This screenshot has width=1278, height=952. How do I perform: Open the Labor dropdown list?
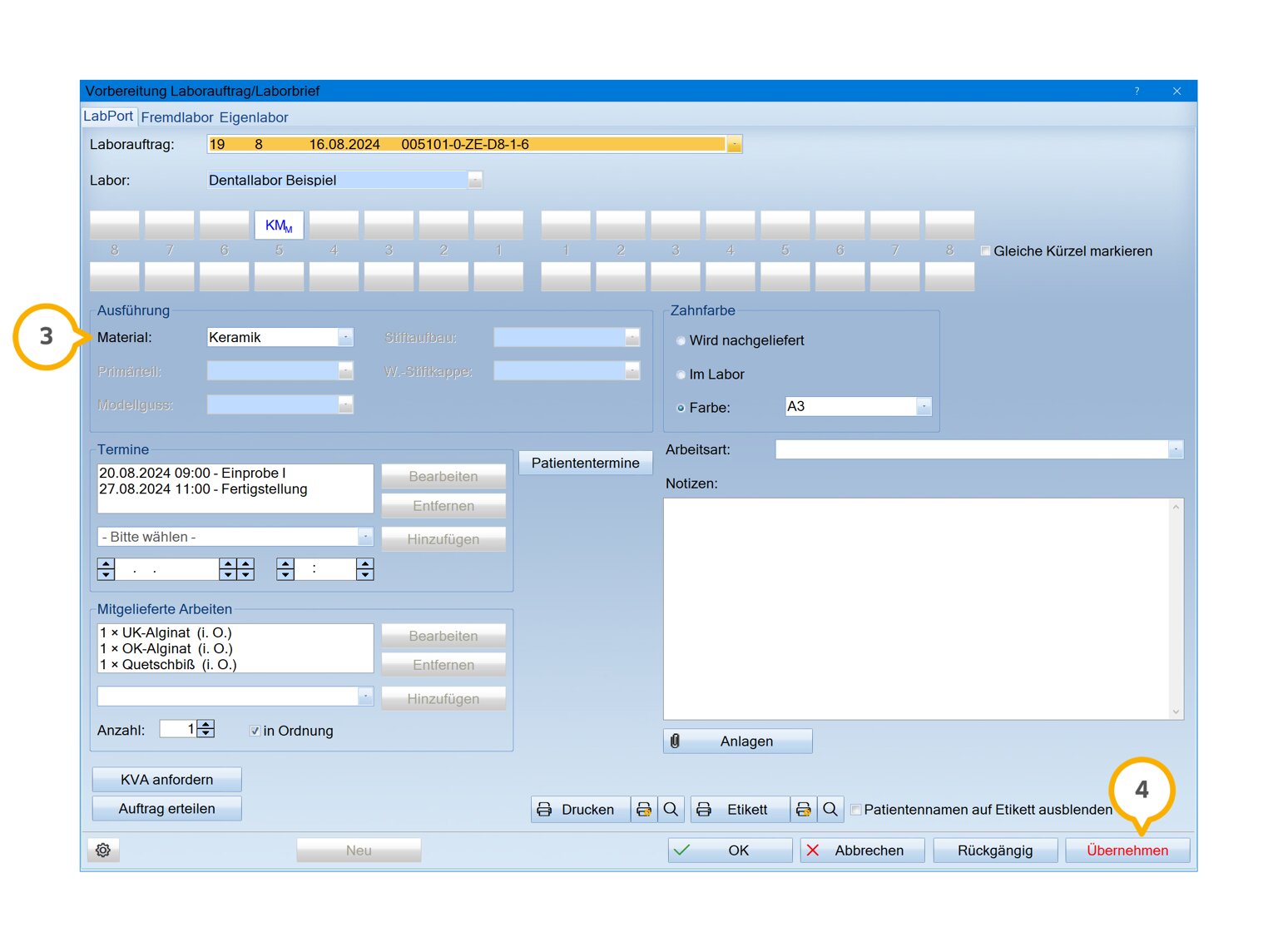(x=475, y=180)
